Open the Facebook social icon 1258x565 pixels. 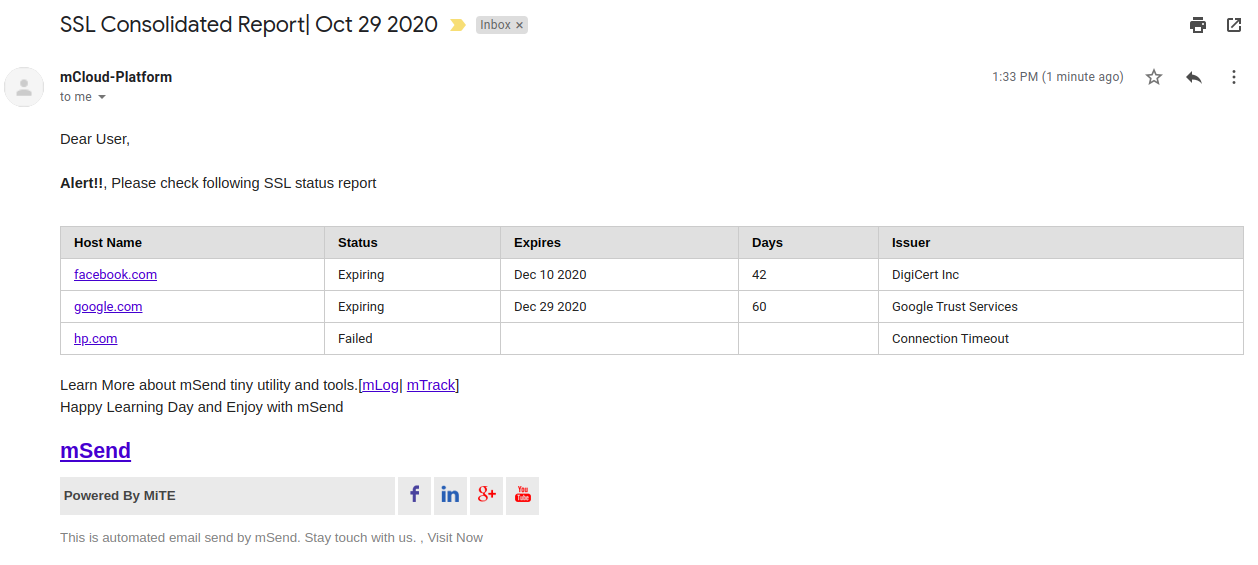pyautogui.click(x=414, y=495)
